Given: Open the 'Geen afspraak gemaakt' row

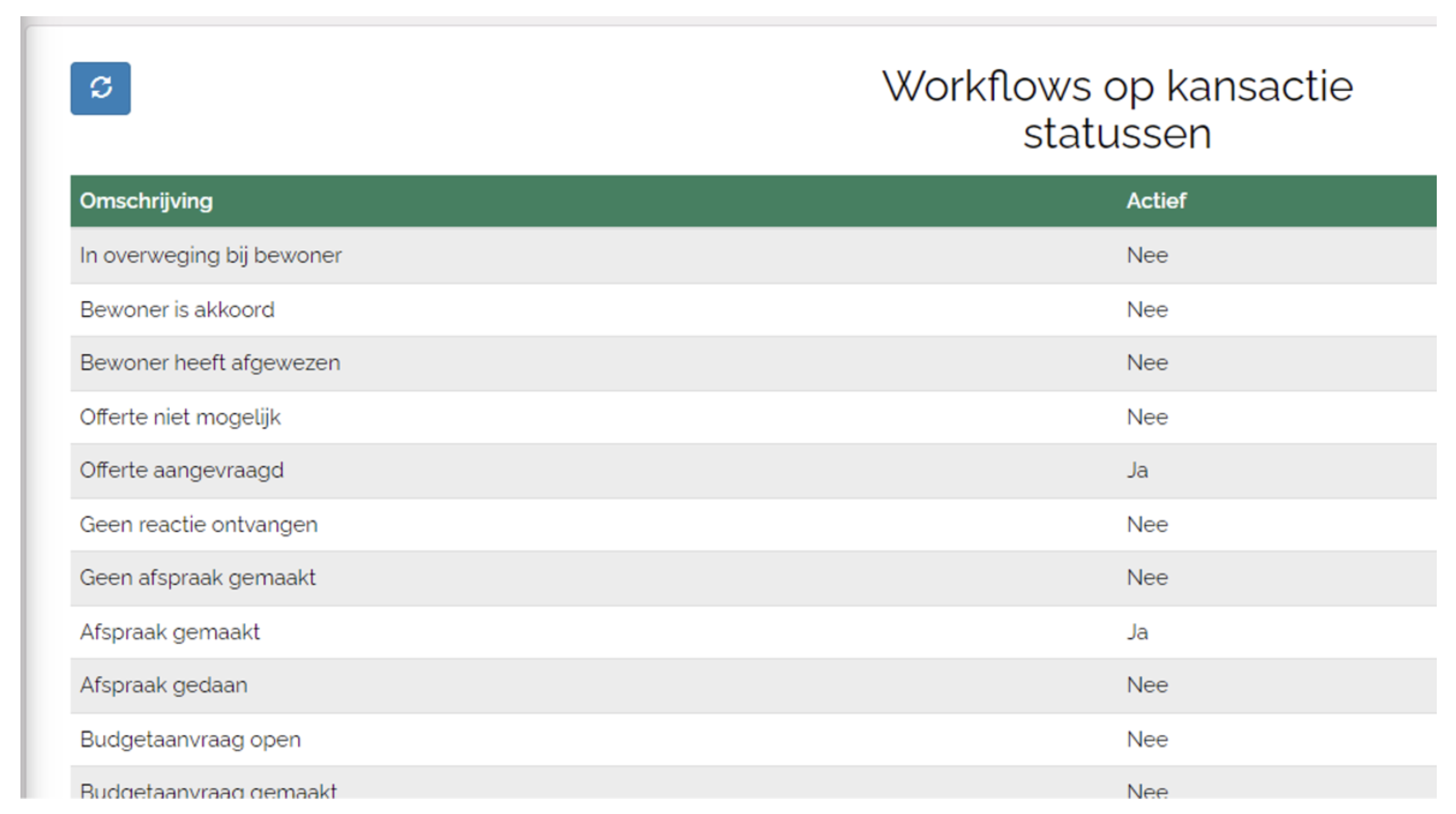Looking at the screenshot, I should point(197,578).
